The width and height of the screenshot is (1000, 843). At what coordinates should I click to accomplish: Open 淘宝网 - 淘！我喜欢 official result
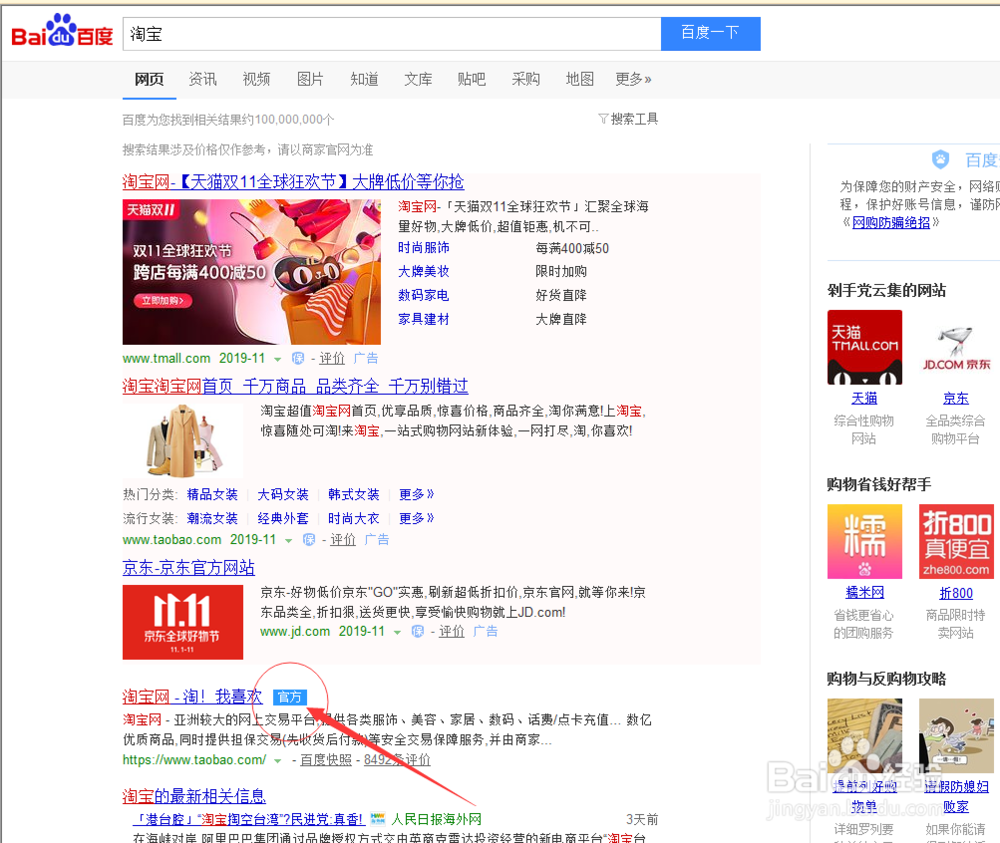(192, 696)
